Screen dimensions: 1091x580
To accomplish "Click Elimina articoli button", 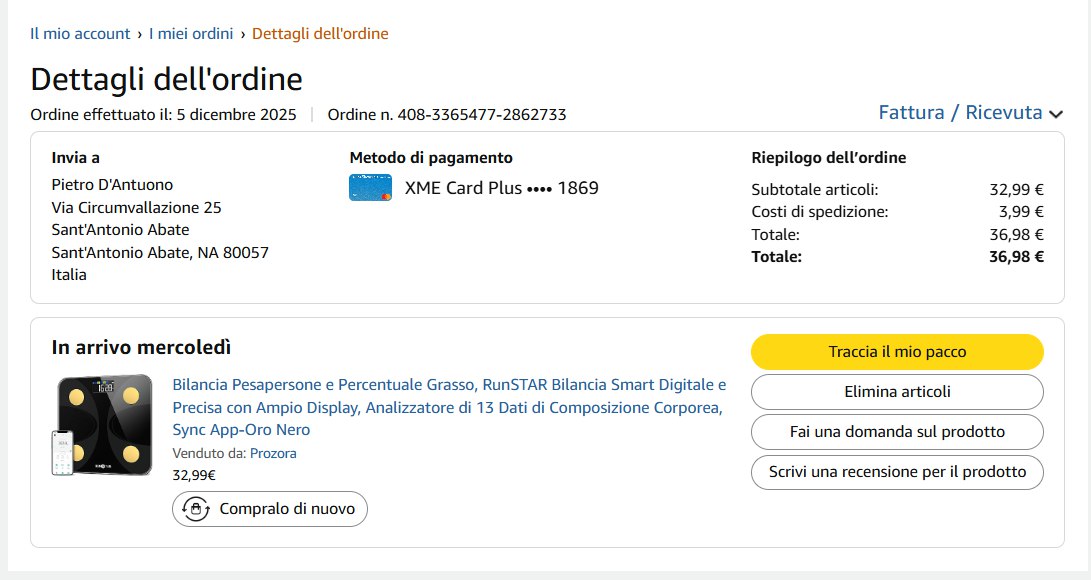I will [x=897, y=392].
